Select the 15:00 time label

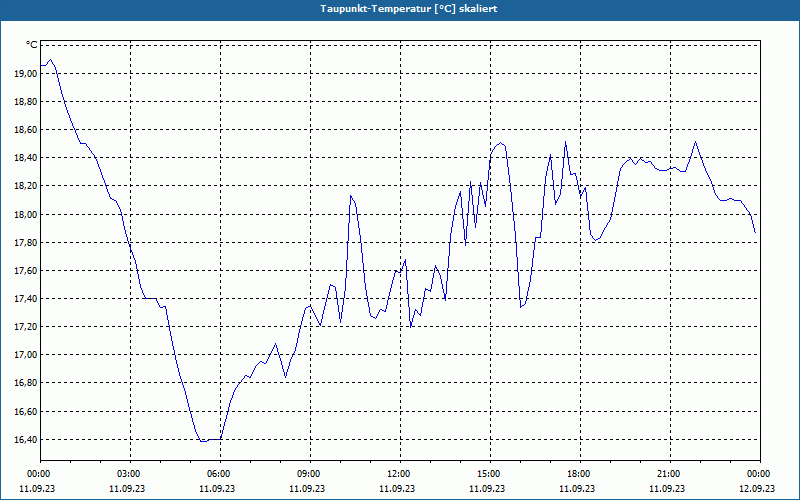pyautogui.click(x=490, y=474)
